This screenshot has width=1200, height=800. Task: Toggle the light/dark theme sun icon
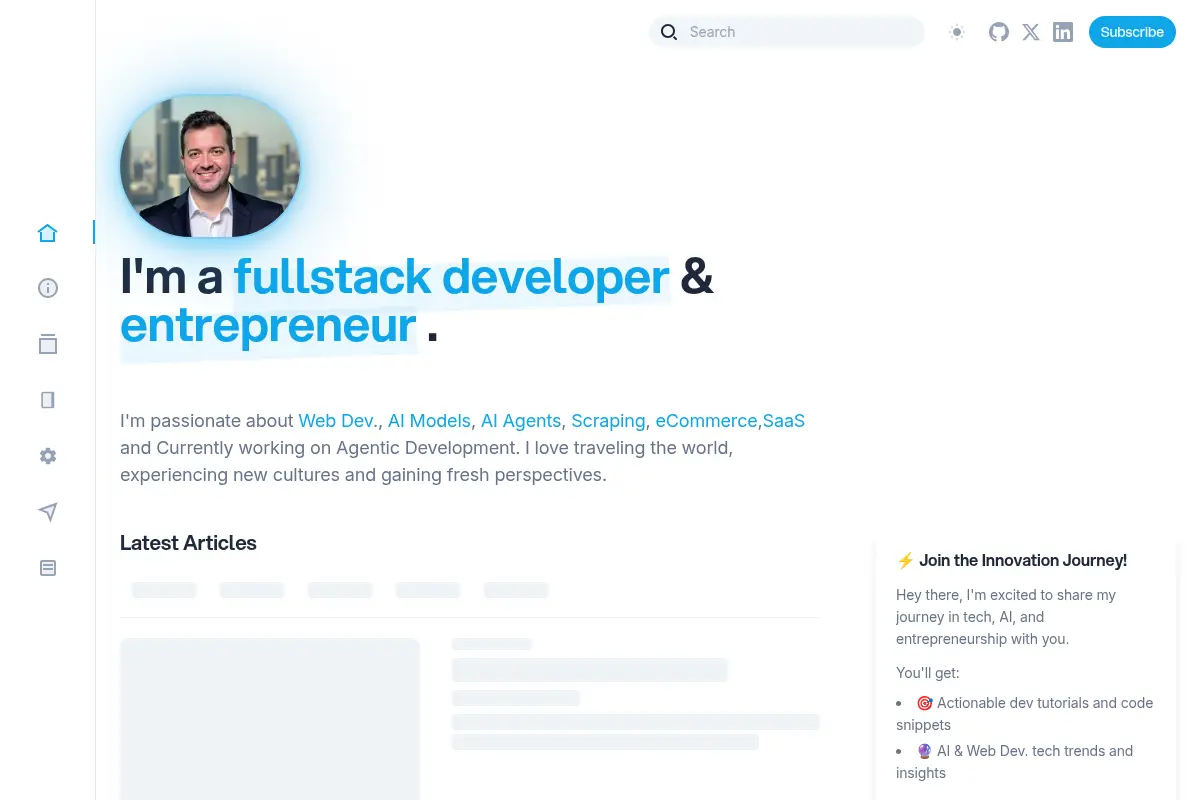(x=957, y=32)
